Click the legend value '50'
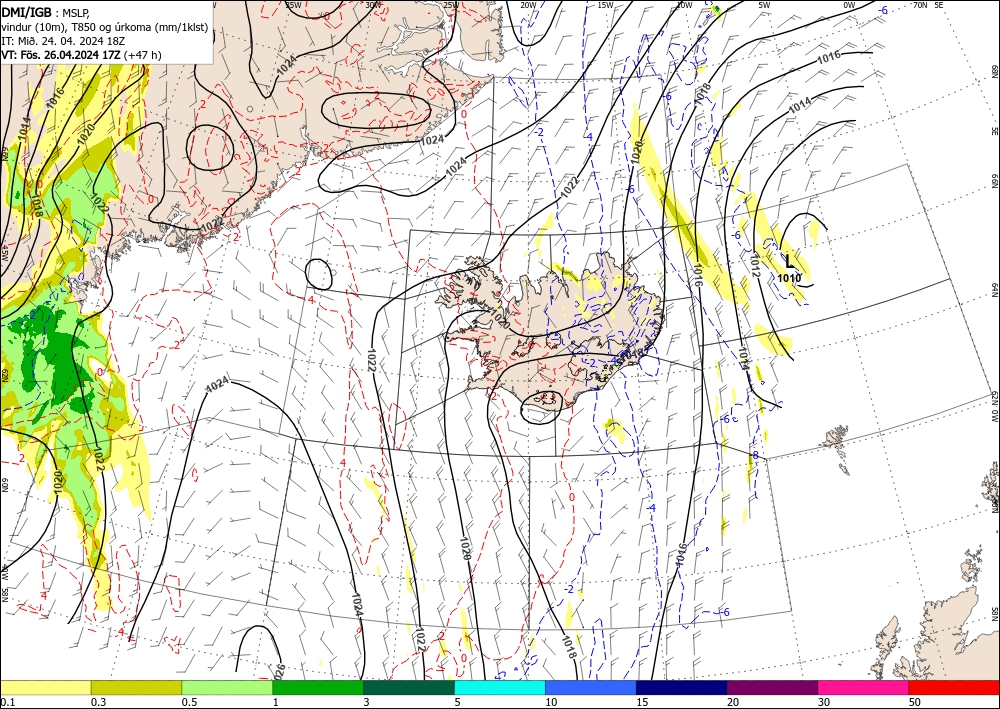Screen dimensions: 1000x709 coord(915,702)
